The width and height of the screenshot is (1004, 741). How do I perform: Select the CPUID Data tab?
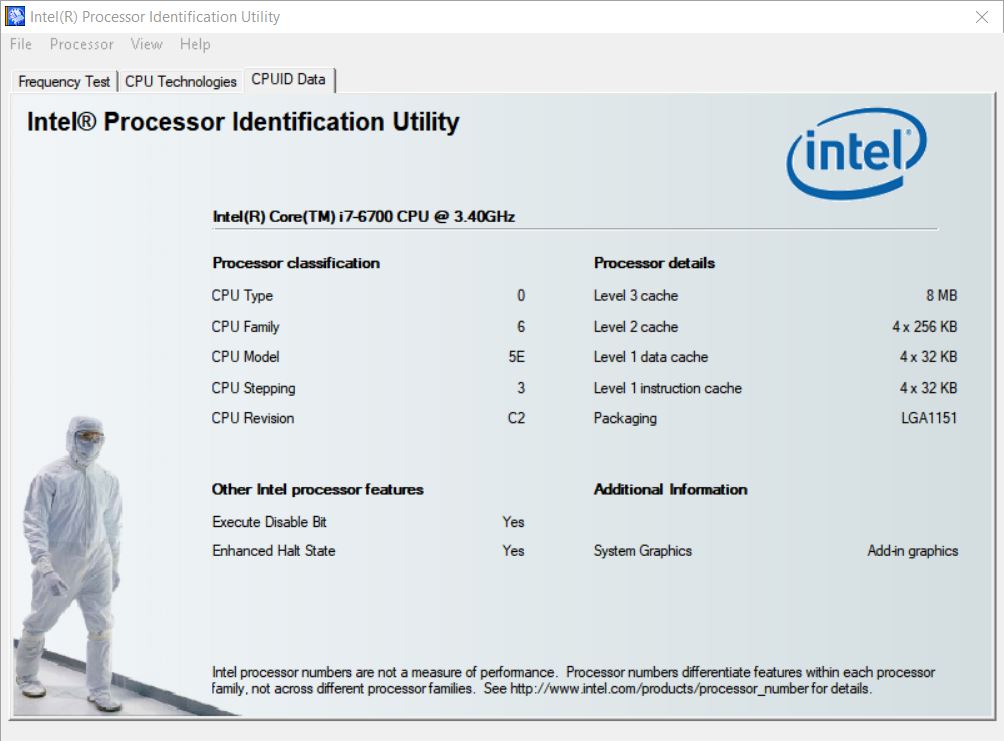point(288,79)
